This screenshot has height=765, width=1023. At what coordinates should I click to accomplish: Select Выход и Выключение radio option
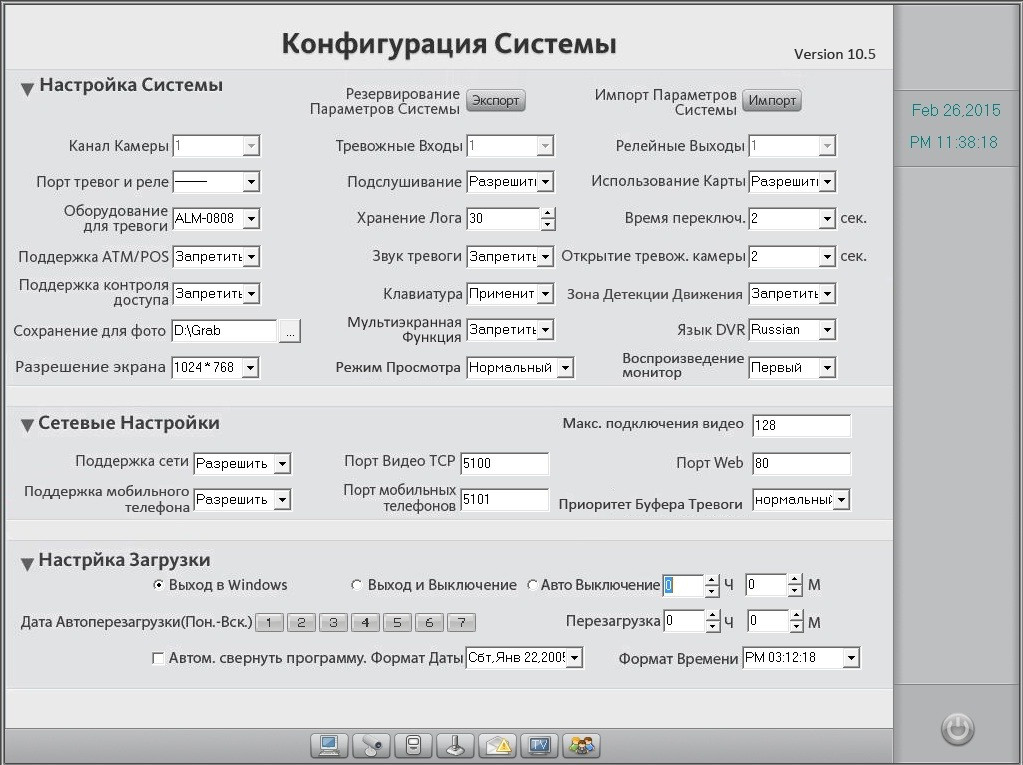(x=357, y=585)
